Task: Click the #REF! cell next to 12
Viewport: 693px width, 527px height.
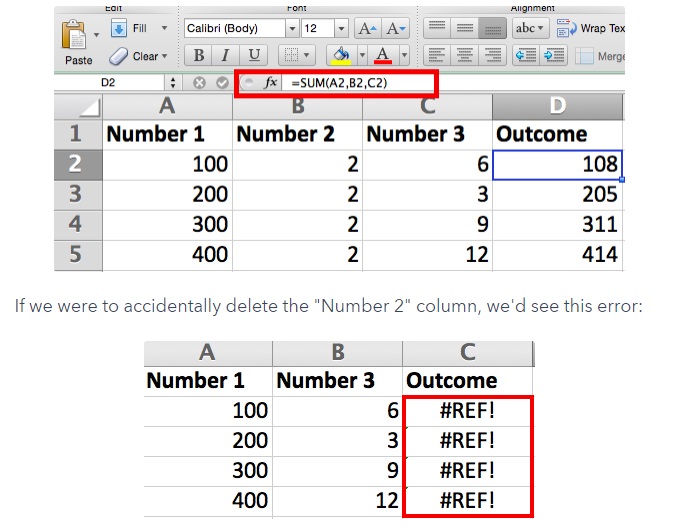Action: point(468,501)
